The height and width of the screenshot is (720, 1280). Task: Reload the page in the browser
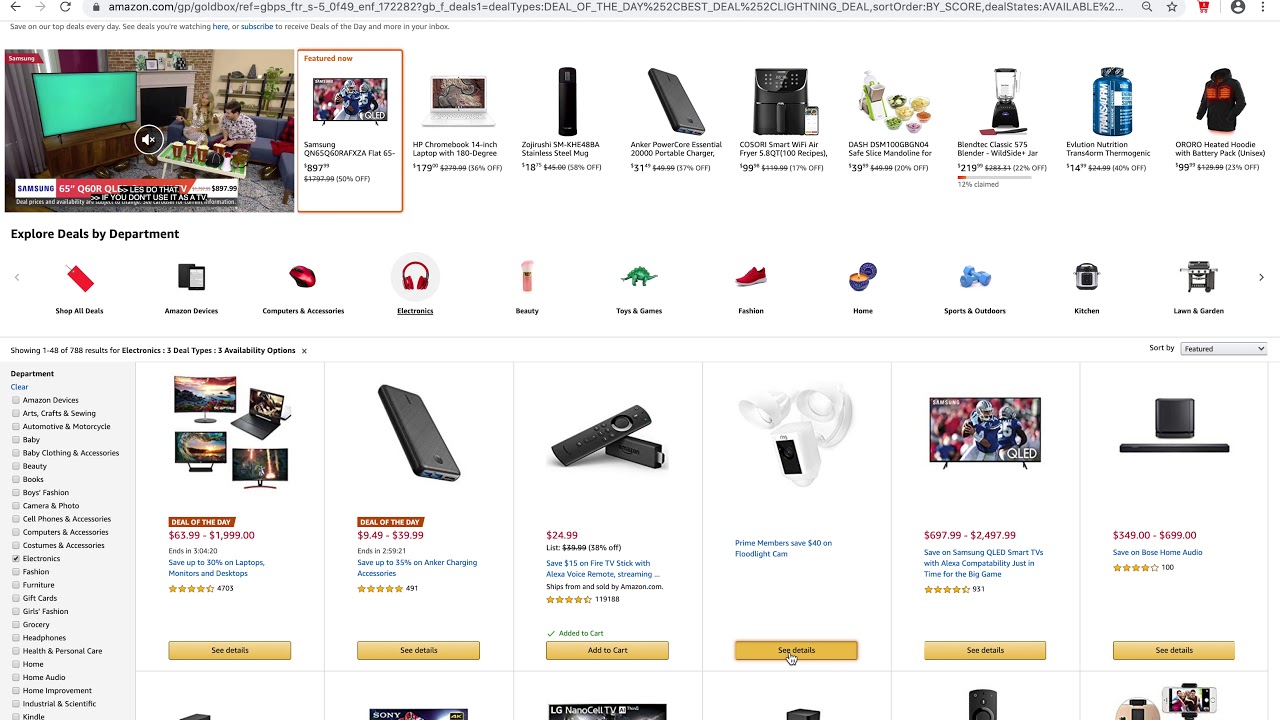coord(65,7)
